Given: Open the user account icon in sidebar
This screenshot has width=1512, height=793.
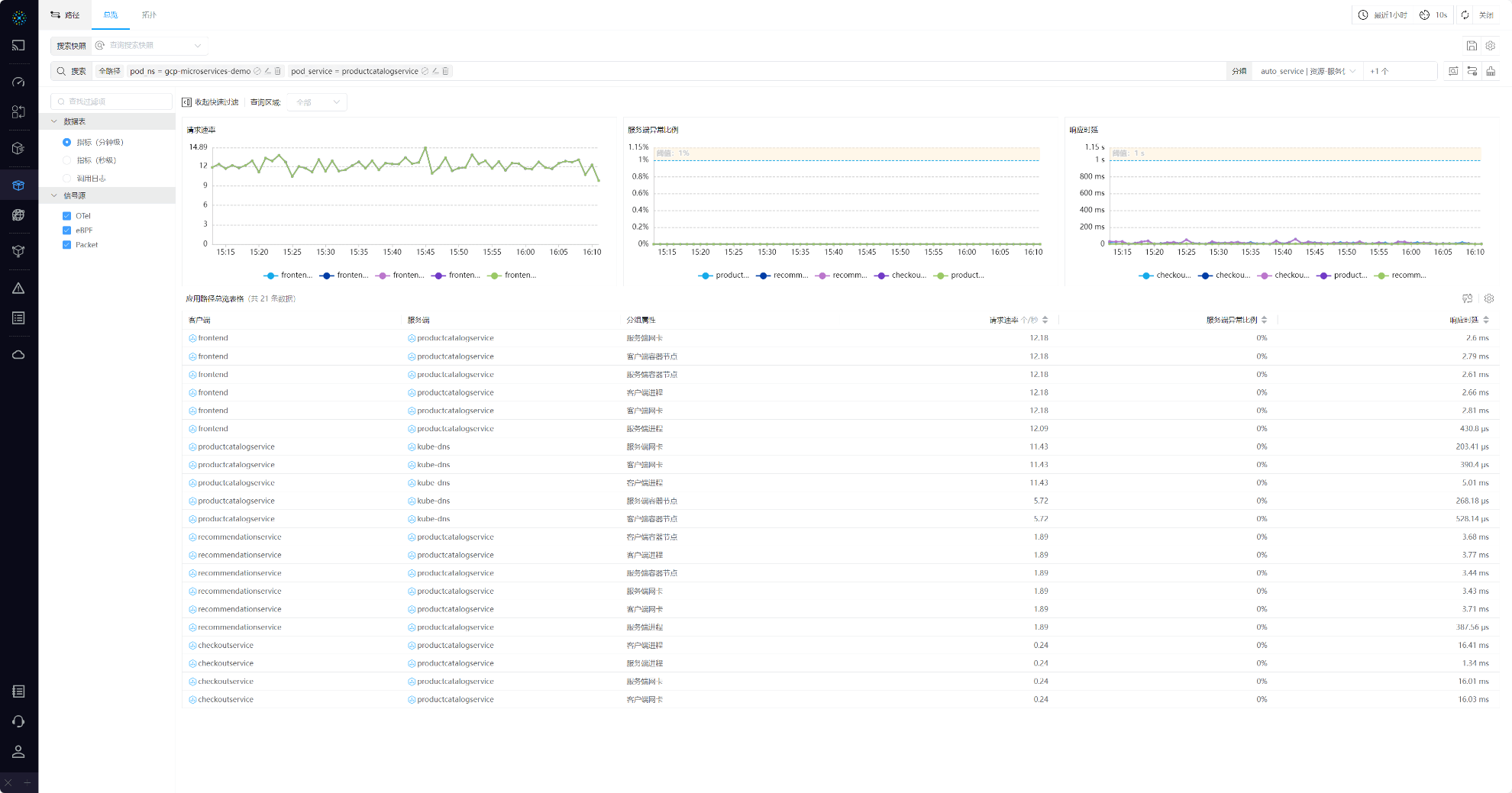Looking at the screenshot, I should [x=18, y=752].
